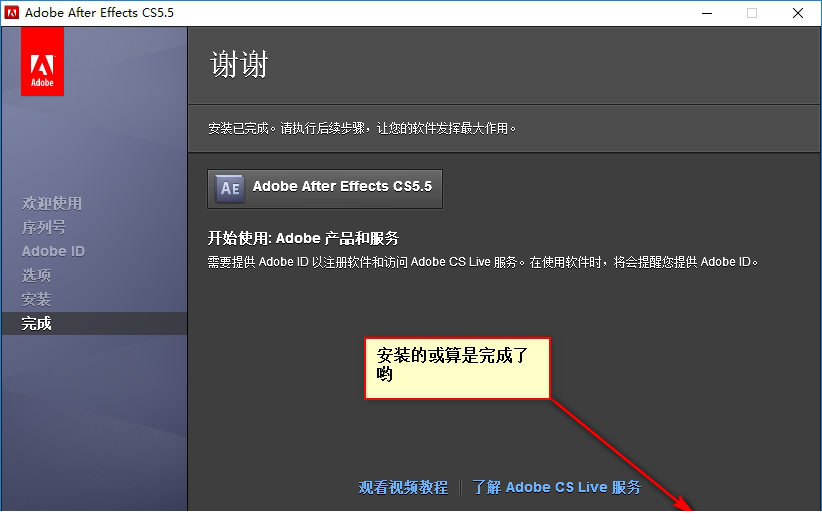This screenshot has height=531, width=822.
Task: Open the 观看视频教程 link
Action: coord(403,487)
